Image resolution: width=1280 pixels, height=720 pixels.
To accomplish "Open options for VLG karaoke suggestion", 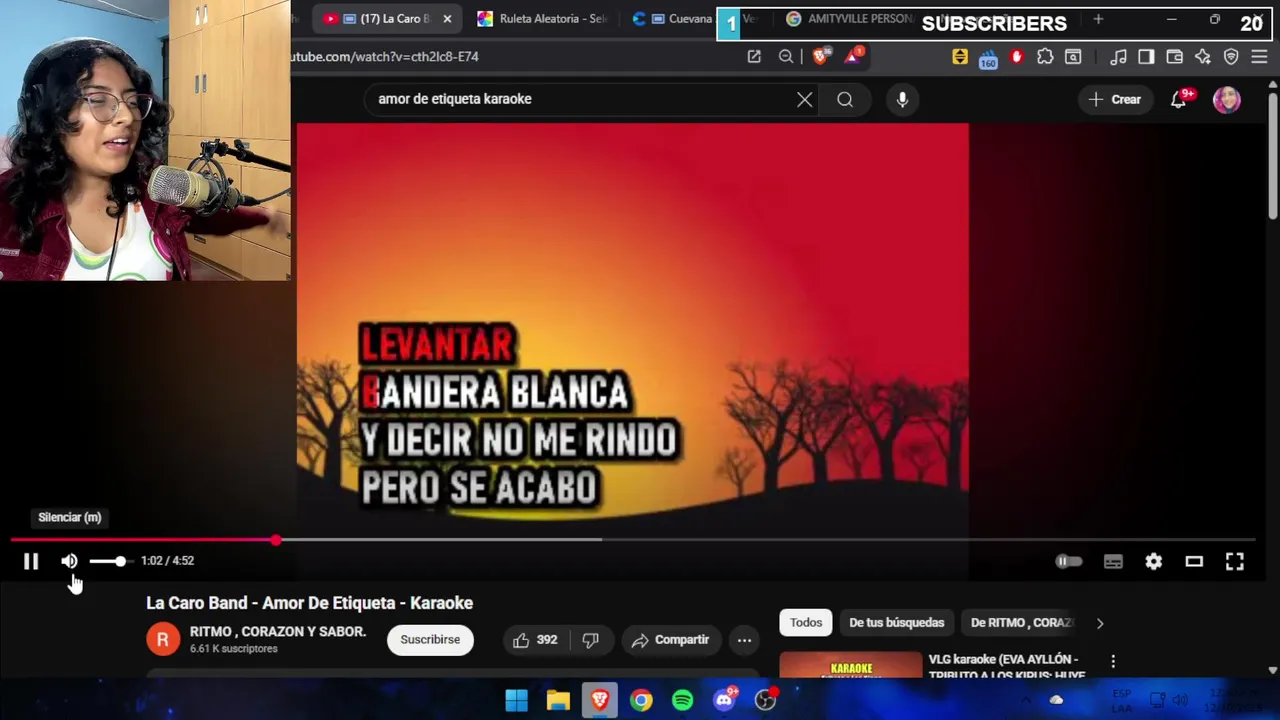I will pos(1113,661).
